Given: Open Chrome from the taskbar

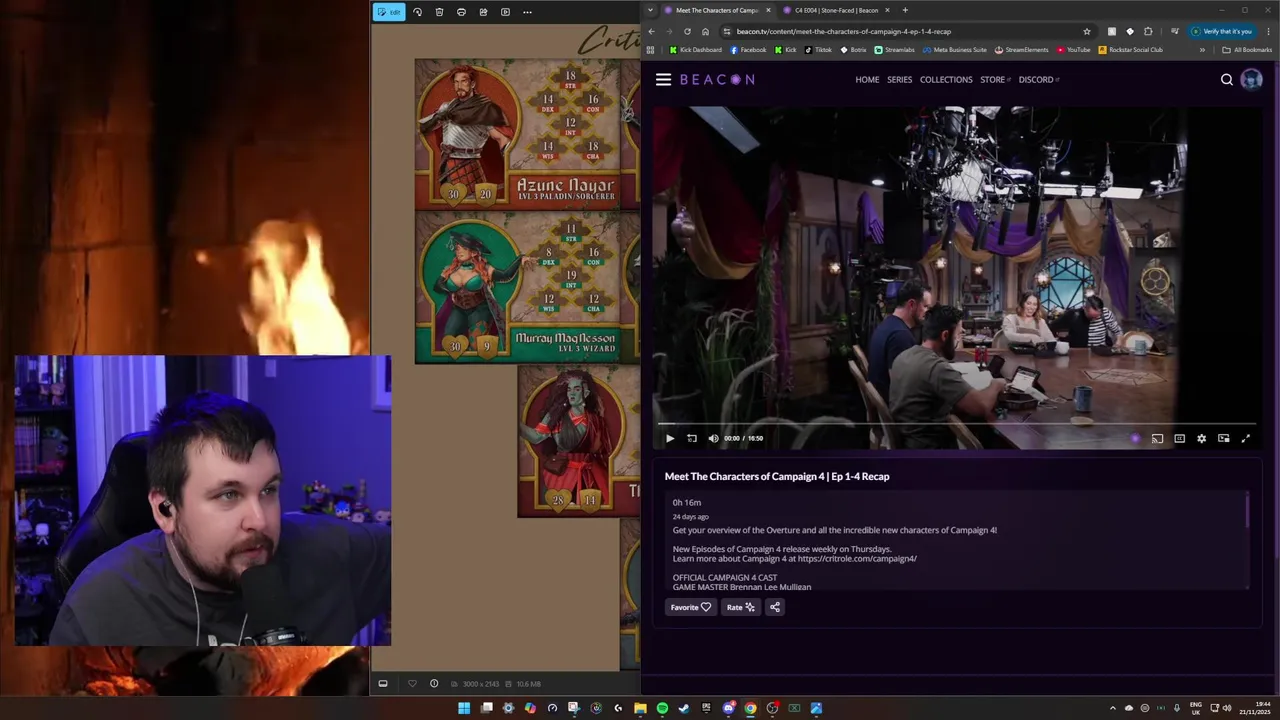Looking at the screenshot, I should point(750,708).
